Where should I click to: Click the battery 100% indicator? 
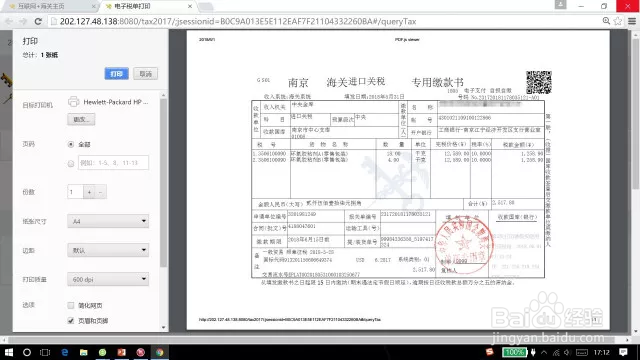click(514, 352)
